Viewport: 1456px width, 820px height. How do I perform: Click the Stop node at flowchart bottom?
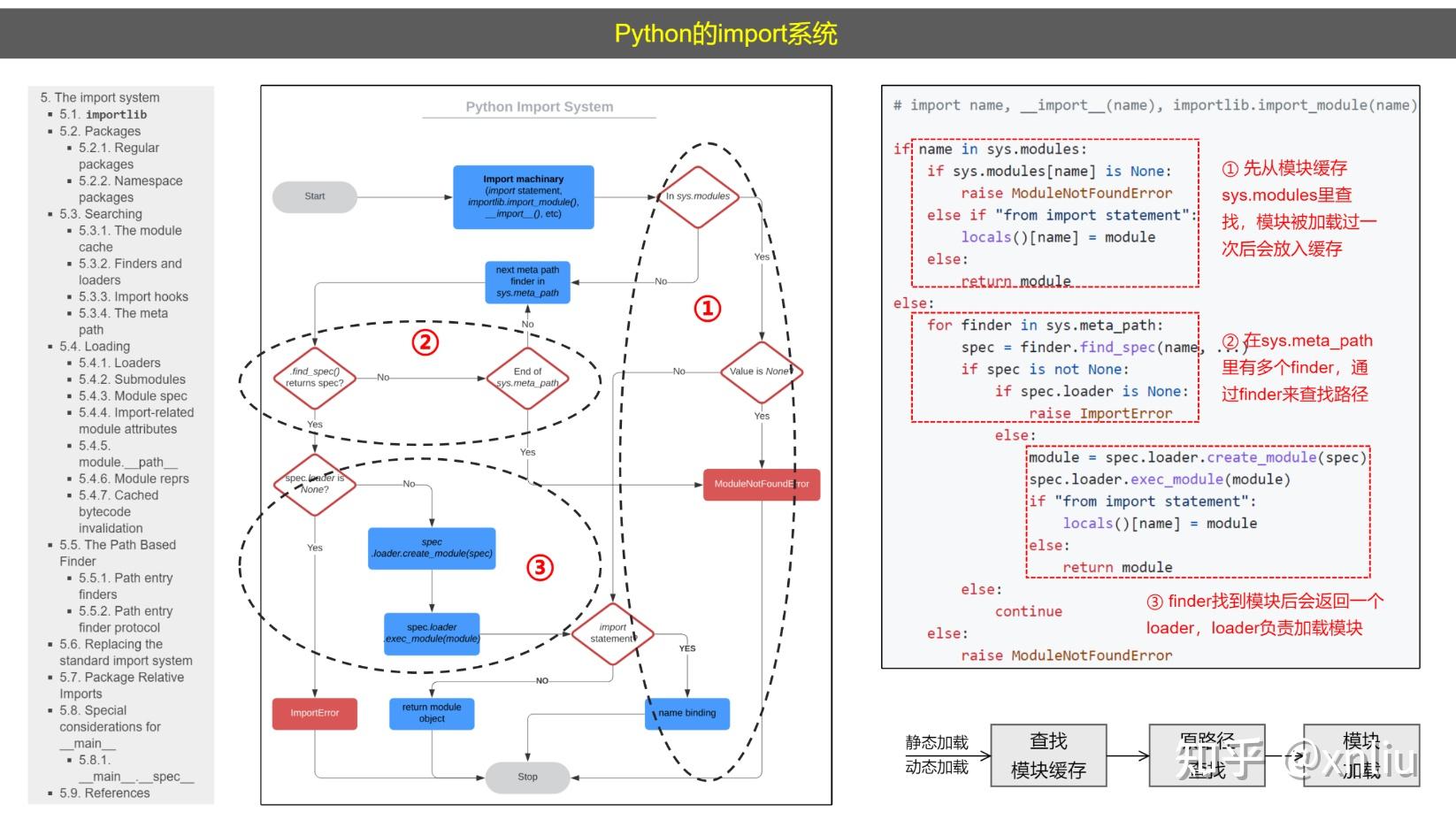click(527, 776)
